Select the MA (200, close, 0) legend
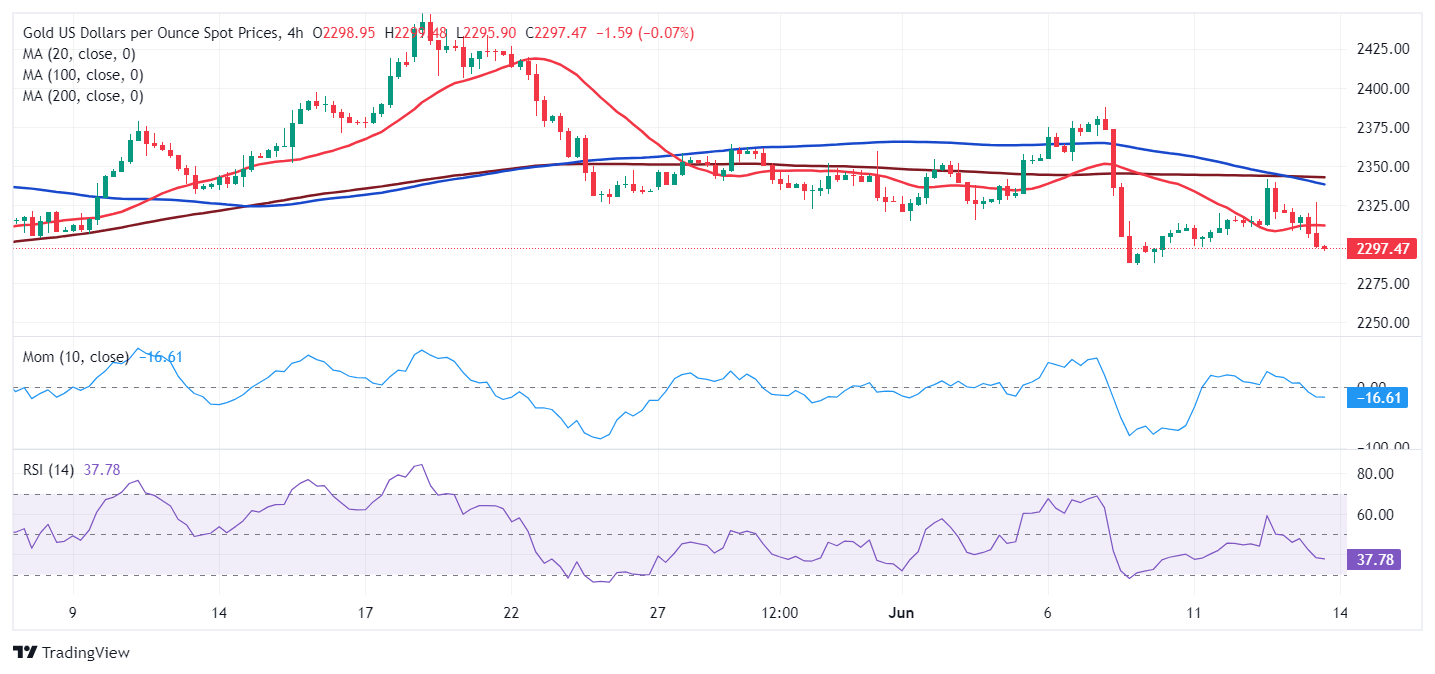 point(83,96)
